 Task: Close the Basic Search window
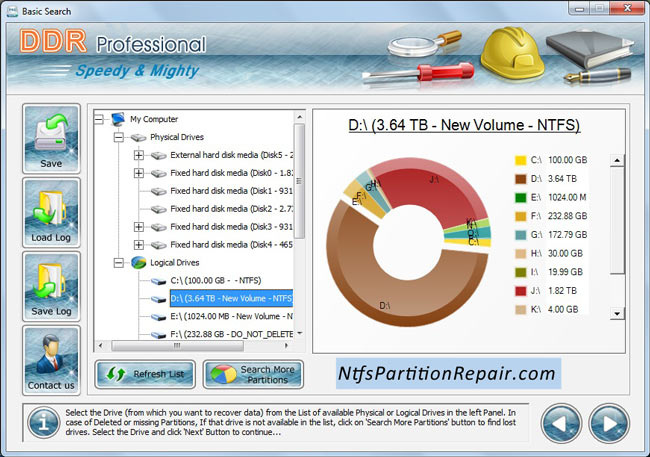coord(628,8)
